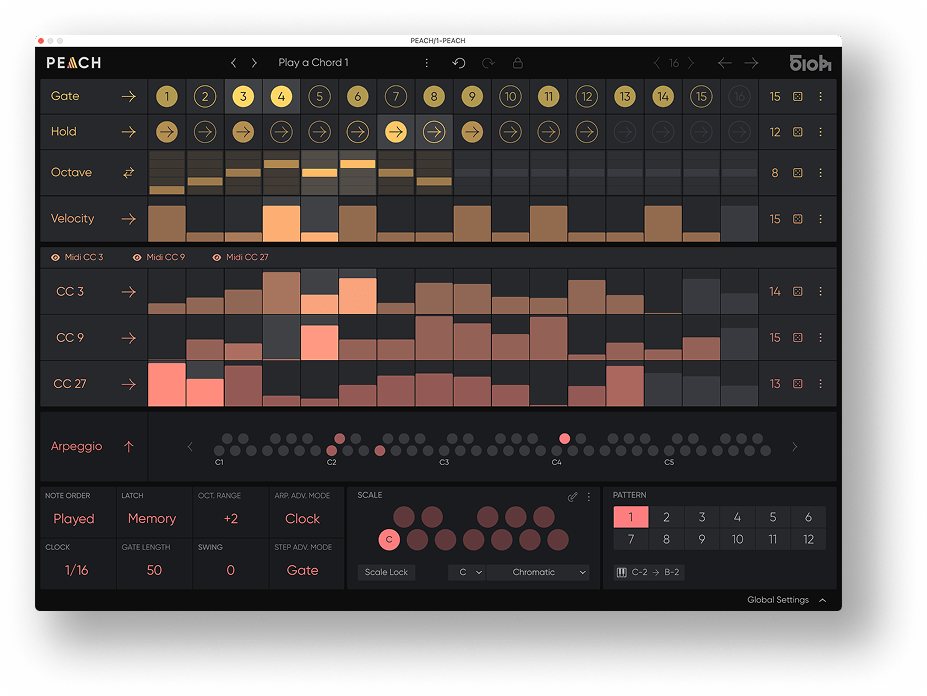Click the randomize dice icon on the Gate row
The image size is (927, 696).
coord(796,96)
